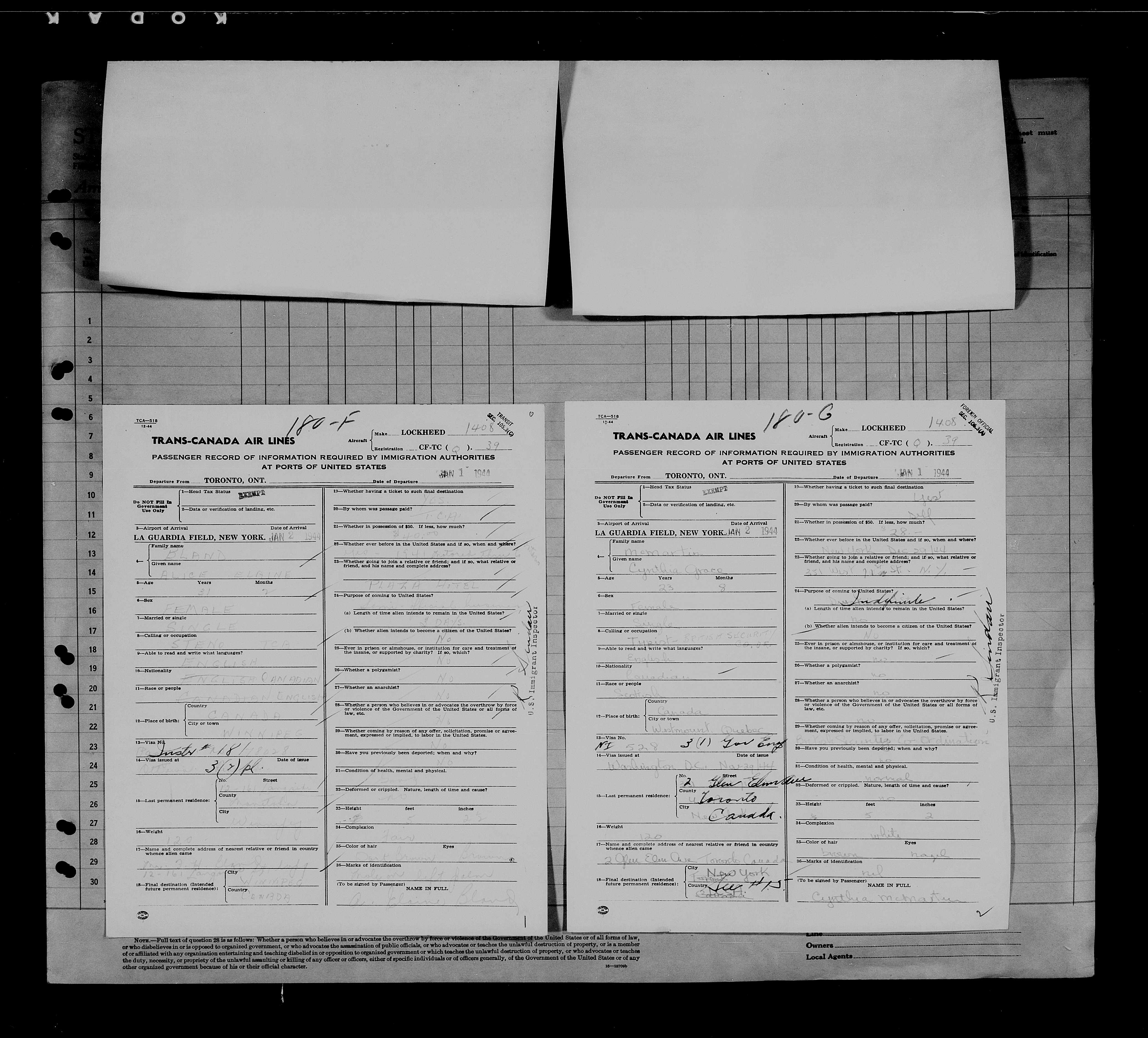The height and width of the screenshot is (1038, 1148).
Task: Click "LOCKHEED" aircraft make on form 180-F
Action: pos(422,432)
